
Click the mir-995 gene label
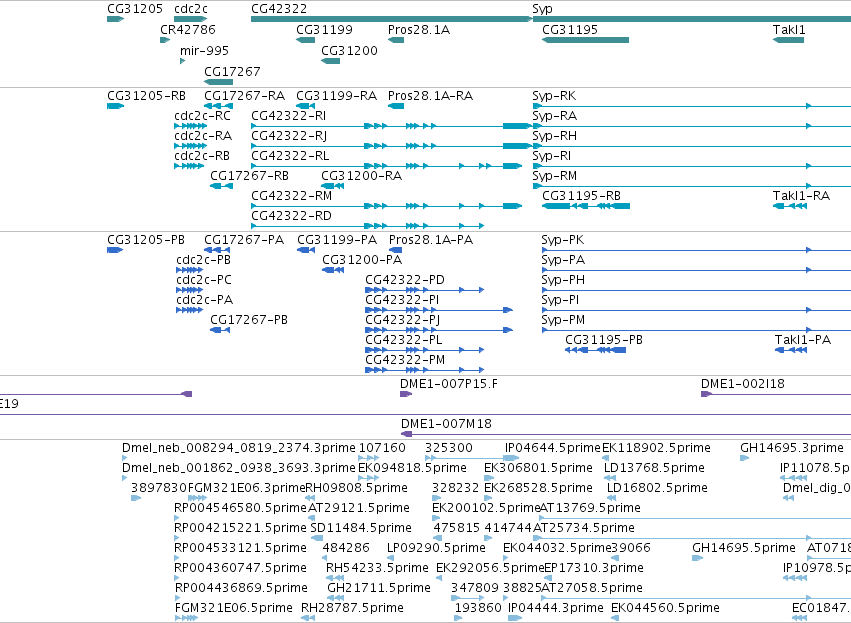click(204, 50)
